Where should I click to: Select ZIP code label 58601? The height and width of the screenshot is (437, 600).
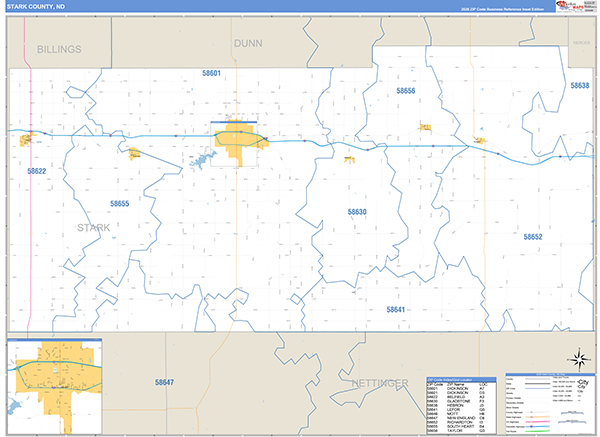click(211, 74)
